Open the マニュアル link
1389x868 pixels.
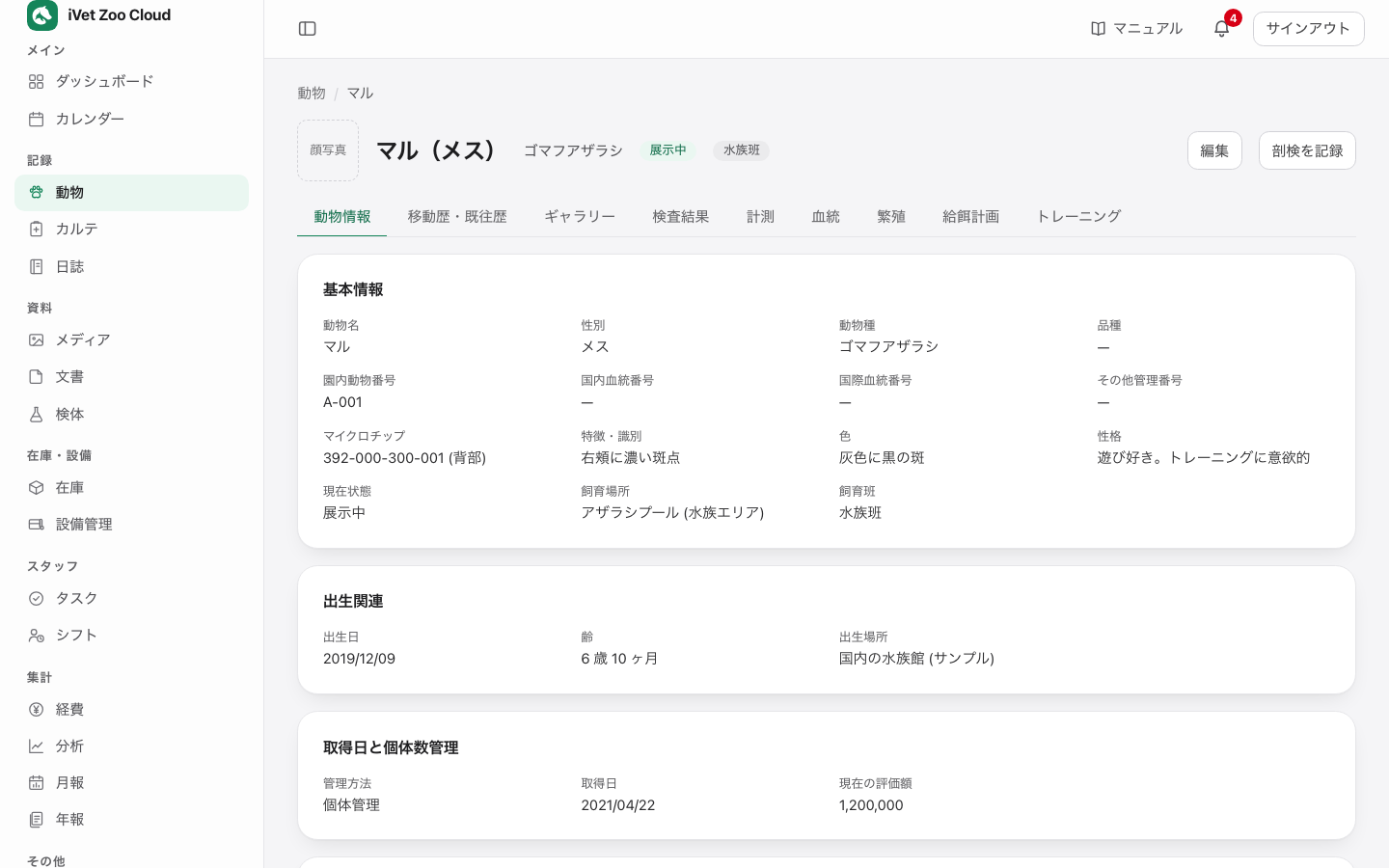coord(1136,29)
